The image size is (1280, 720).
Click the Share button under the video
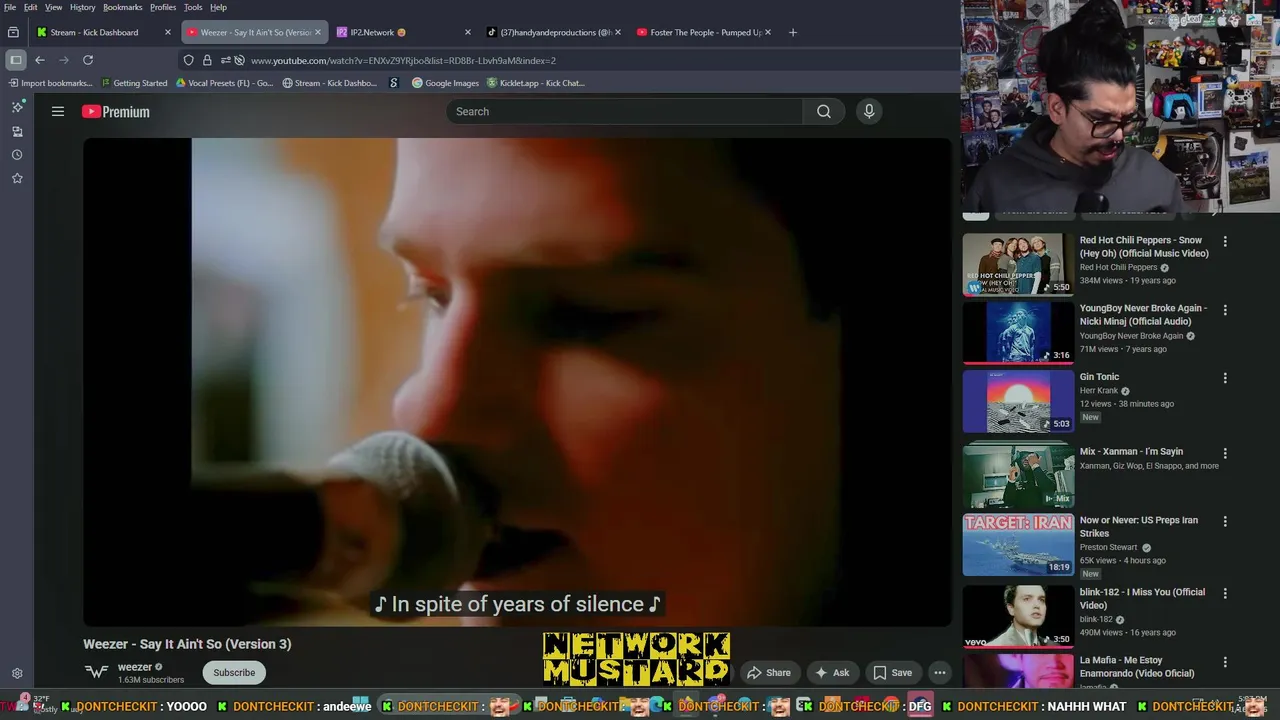pos(769,673)
